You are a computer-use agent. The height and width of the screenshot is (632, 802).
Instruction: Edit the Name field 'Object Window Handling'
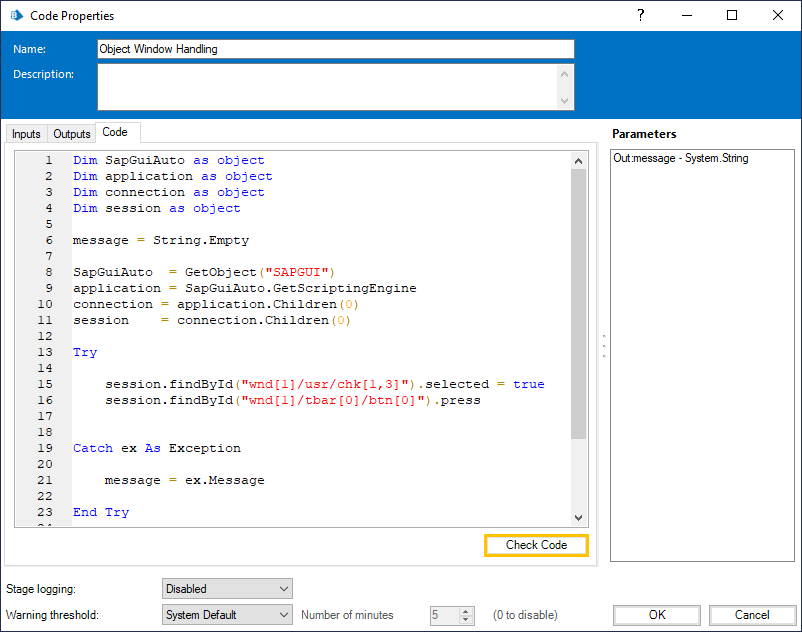(336, 49)
